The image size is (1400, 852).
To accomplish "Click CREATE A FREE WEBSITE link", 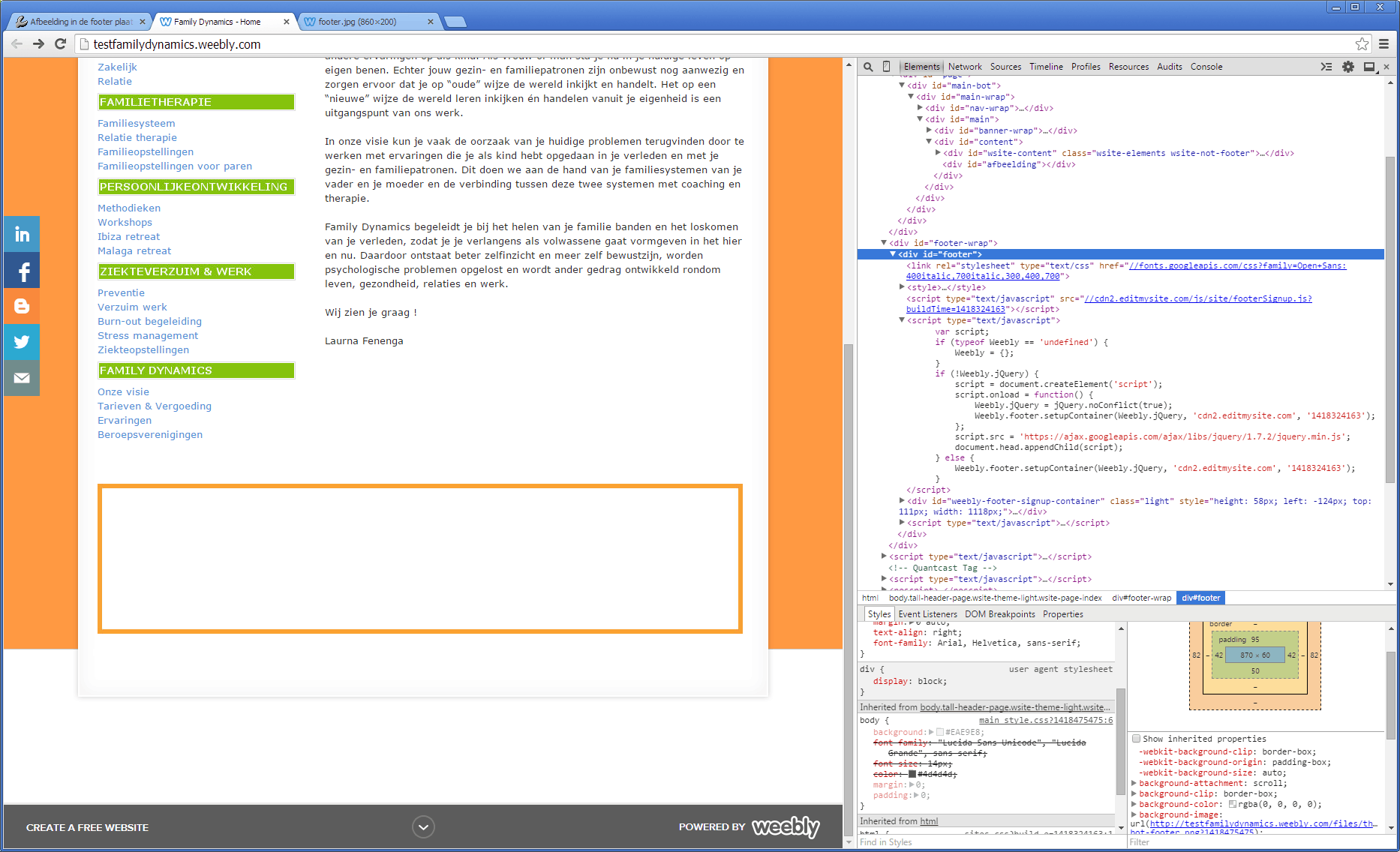I will point(87,827).
